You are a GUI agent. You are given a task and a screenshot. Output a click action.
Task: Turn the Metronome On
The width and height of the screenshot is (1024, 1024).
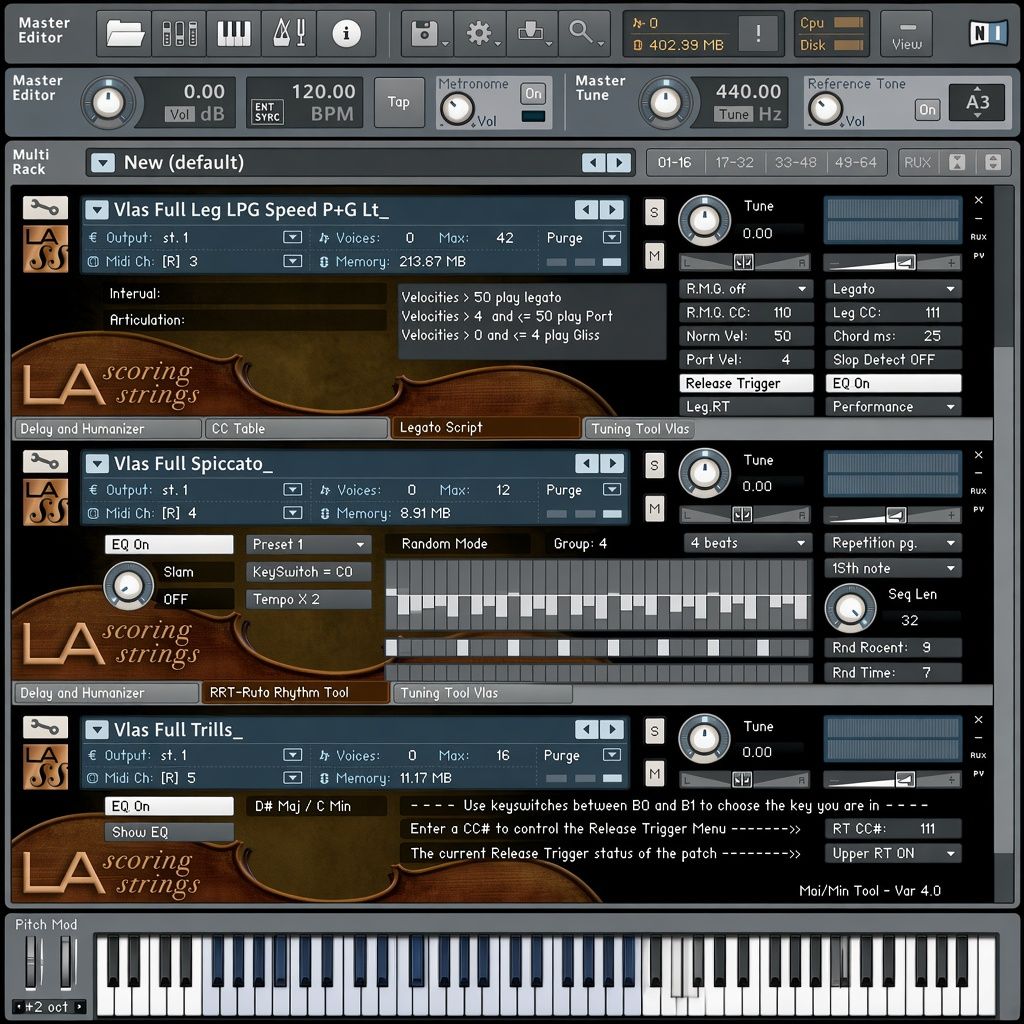click(533, 93)
